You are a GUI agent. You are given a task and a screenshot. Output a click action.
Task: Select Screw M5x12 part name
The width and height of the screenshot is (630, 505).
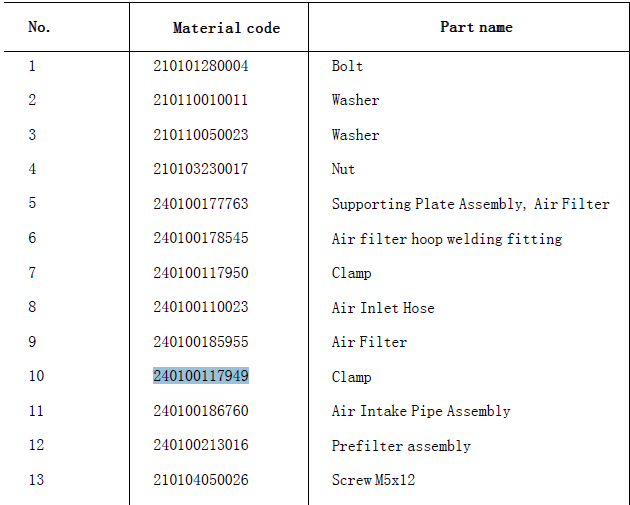(x=373, y=480)
